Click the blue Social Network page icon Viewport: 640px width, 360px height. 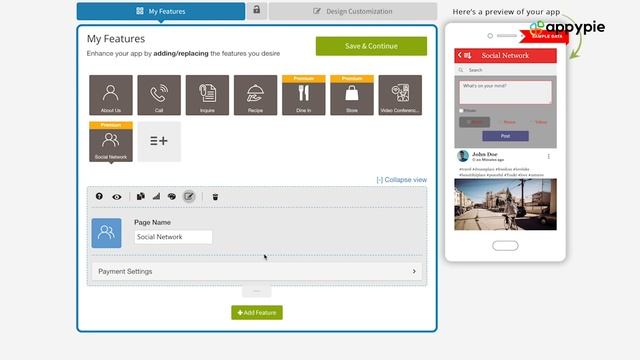(107, 233)
